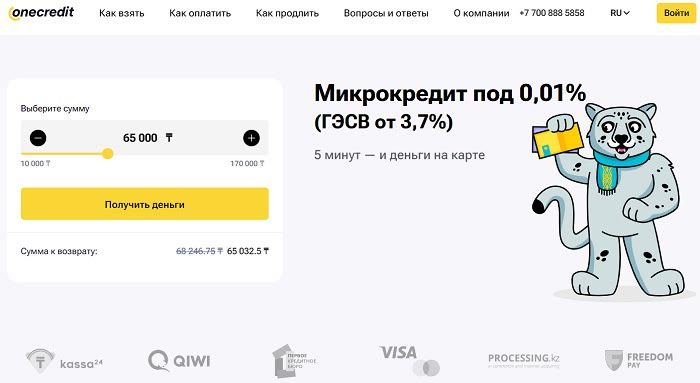Open the Как взять menu item
700x383 pixels.
121,13
